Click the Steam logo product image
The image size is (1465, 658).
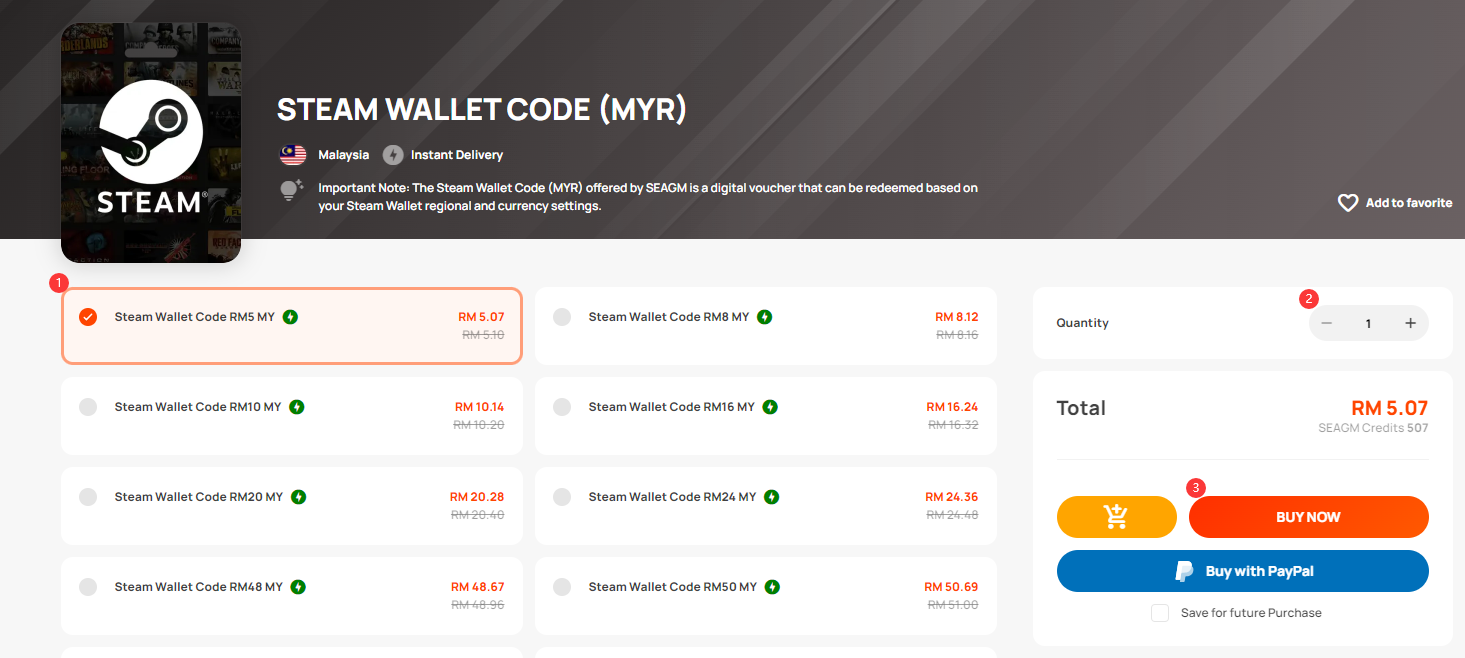pyautogui.click(x=151, y=142)
